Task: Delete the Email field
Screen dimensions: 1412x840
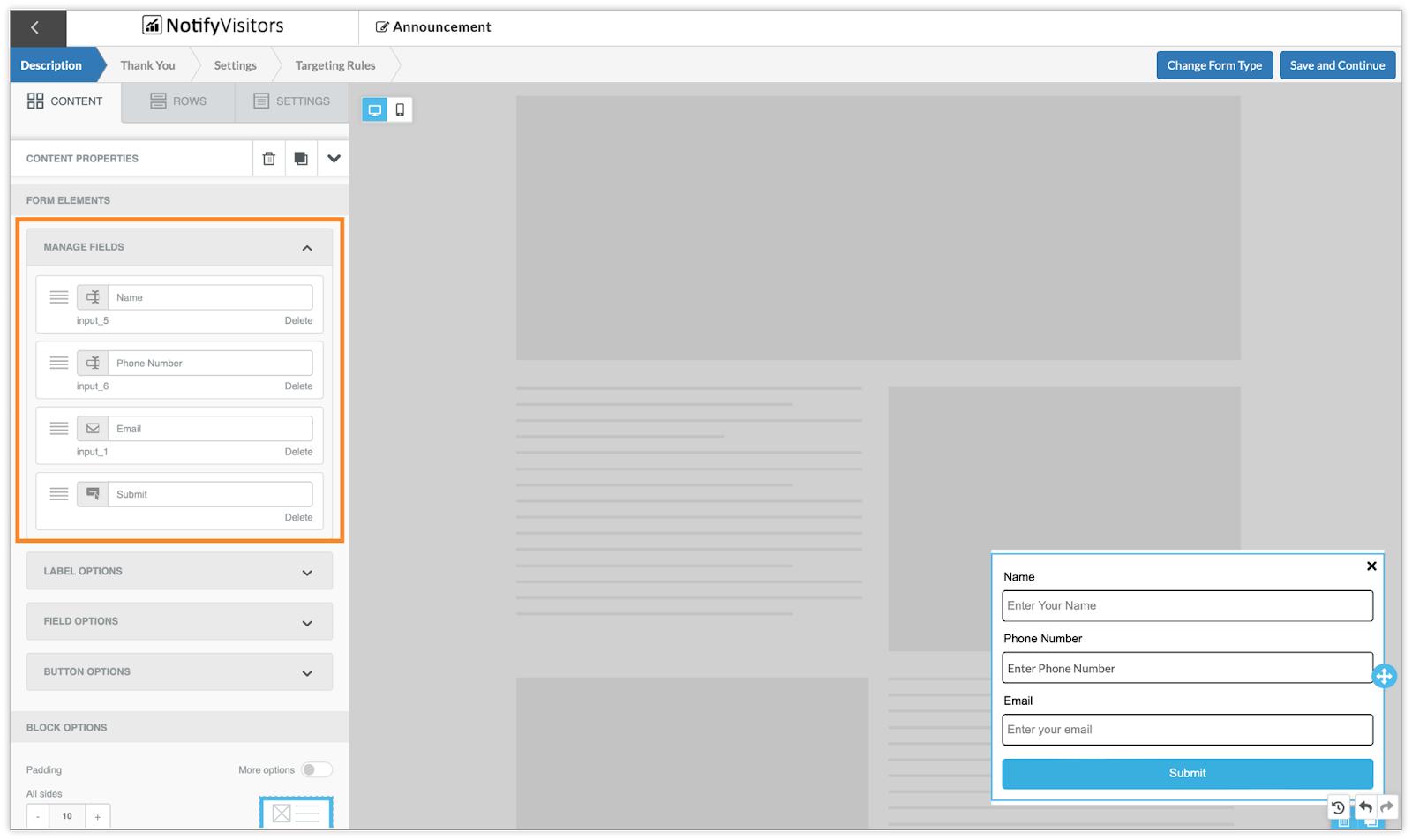Action: tap(298, 451)
